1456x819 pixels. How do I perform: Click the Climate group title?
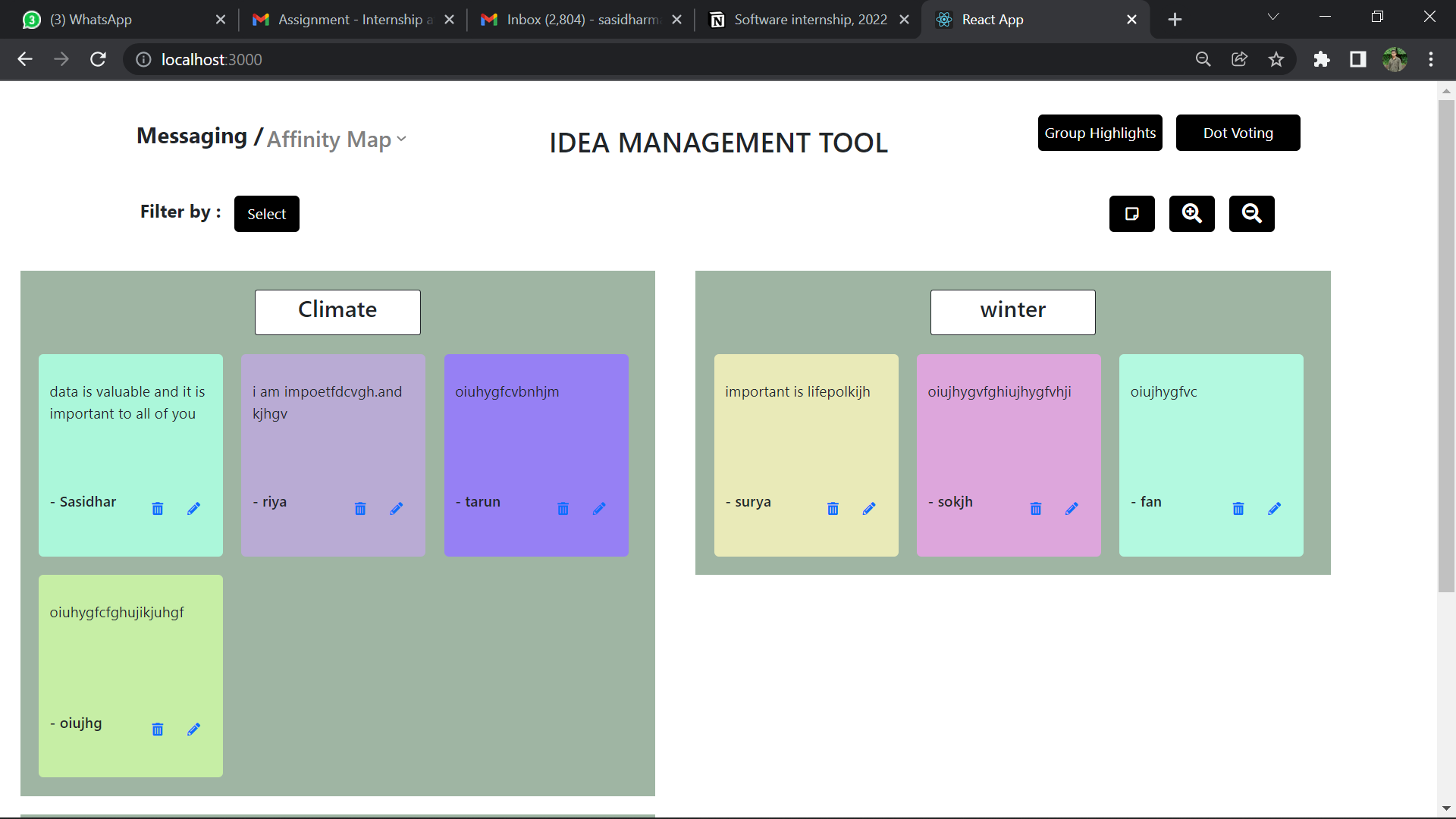click(337, 312)
